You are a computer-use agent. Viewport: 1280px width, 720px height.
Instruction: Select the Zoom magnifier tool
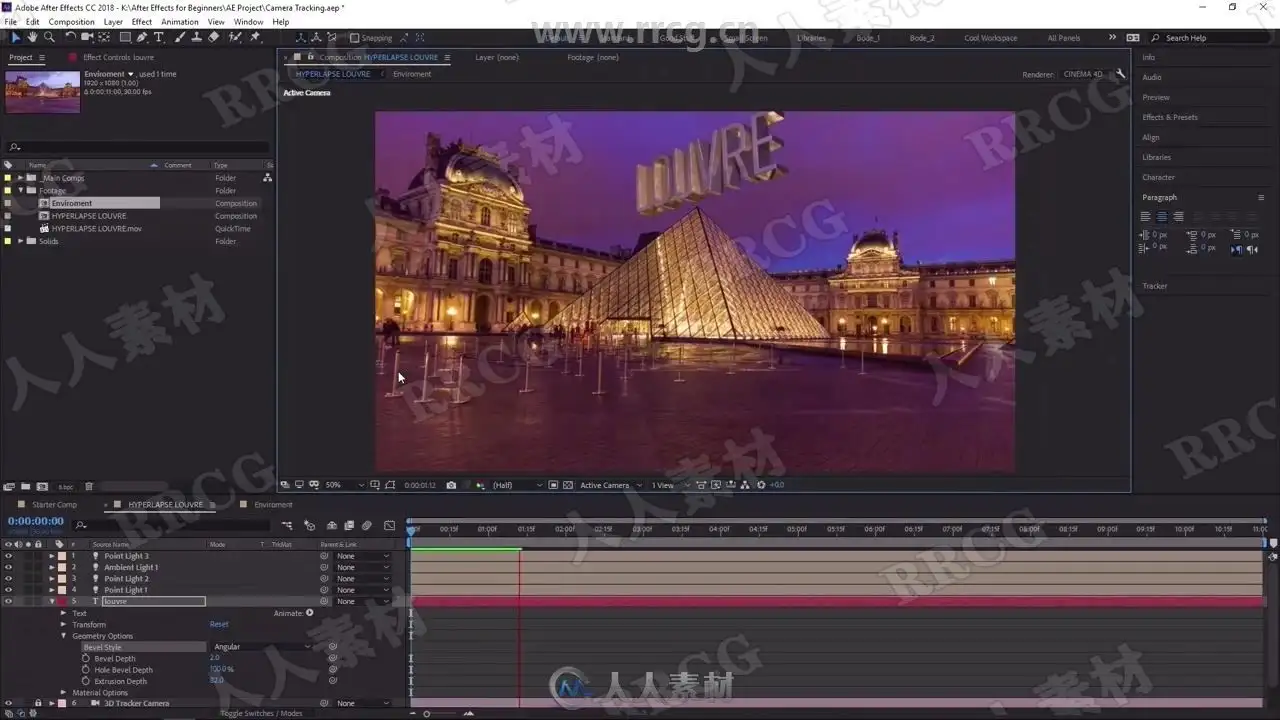[x=49, y=37]
